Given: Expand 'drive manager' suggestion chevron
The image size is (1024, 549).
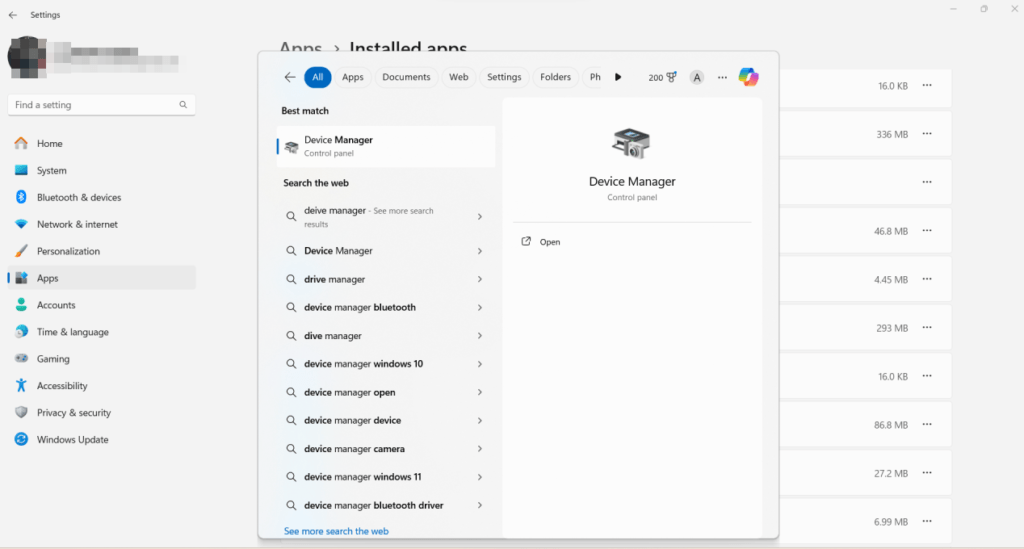Looking at the screenshot, I should (x=480, y=280).
